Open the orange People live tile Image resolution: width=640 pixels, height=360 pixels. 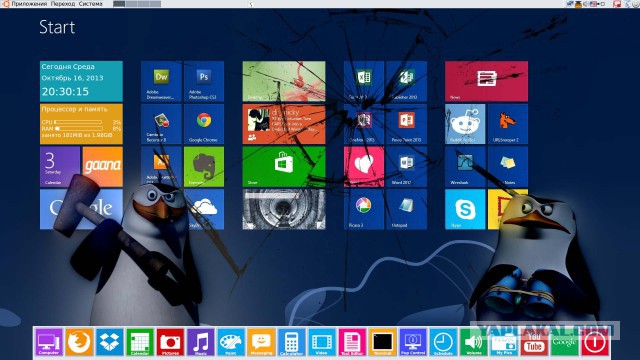(284, 124)
